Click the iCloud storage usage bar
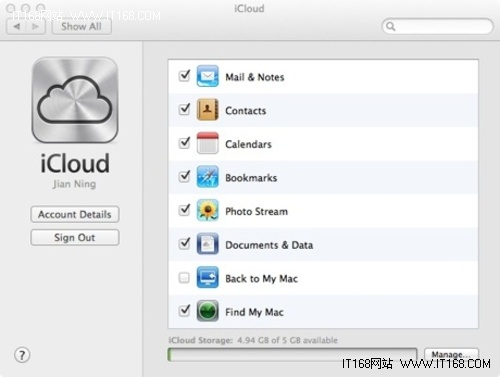Screen dimensions: 500x377 [292, 355]
